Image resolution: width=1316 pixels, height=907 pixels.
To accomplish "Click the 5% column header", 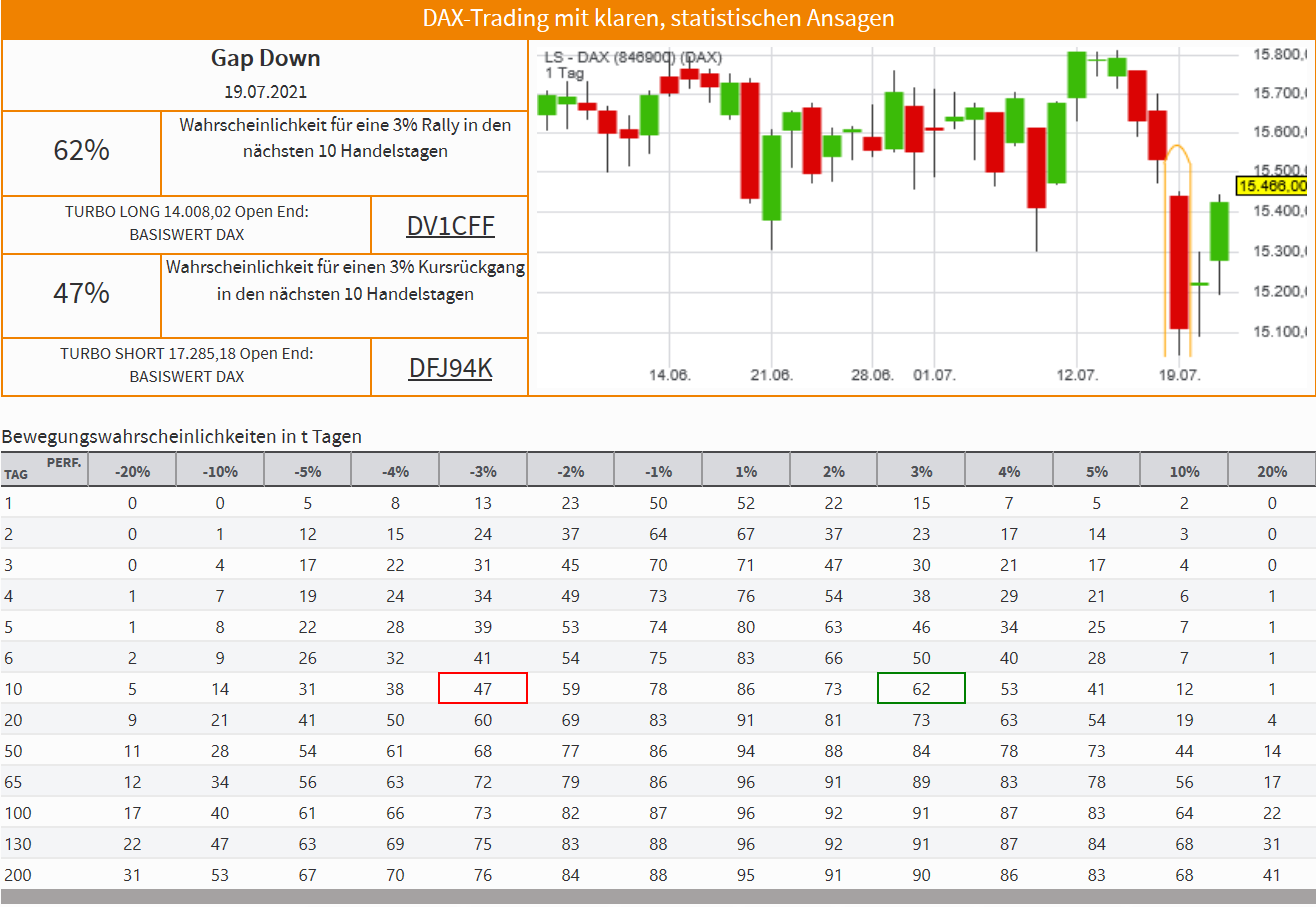I will pos(1097,471).
